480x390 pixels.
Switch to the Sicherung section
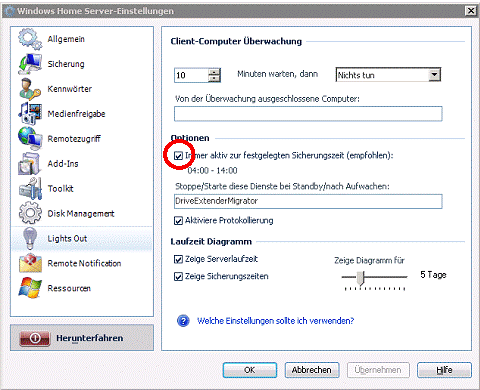pos(82,64)
